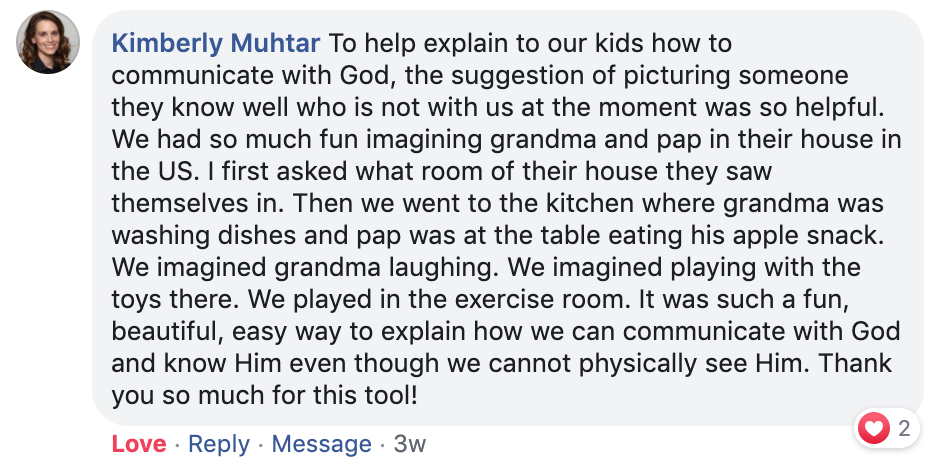Select Message below the comment

(x=321, y=444)
